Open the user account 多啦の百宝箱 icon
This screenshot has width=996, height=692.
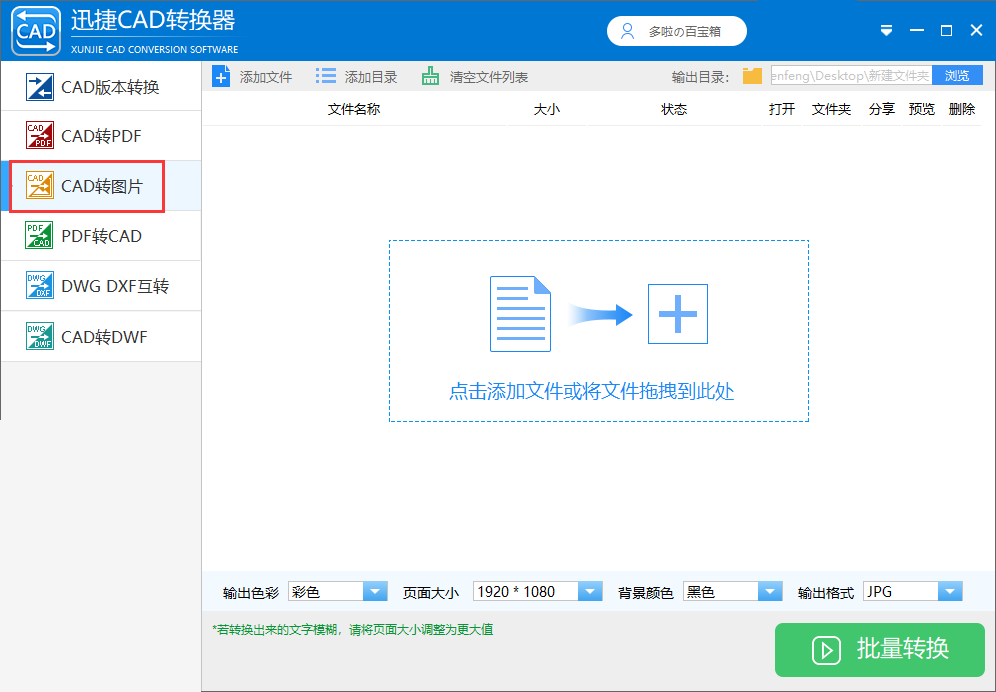tap(628, 31)
